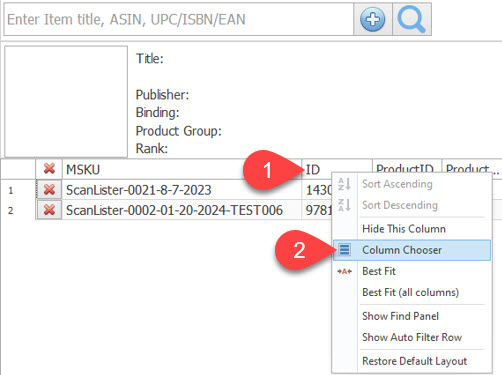Click the empty product image box
The height and width of the screenshot is (375, 502).
point(66,101)
